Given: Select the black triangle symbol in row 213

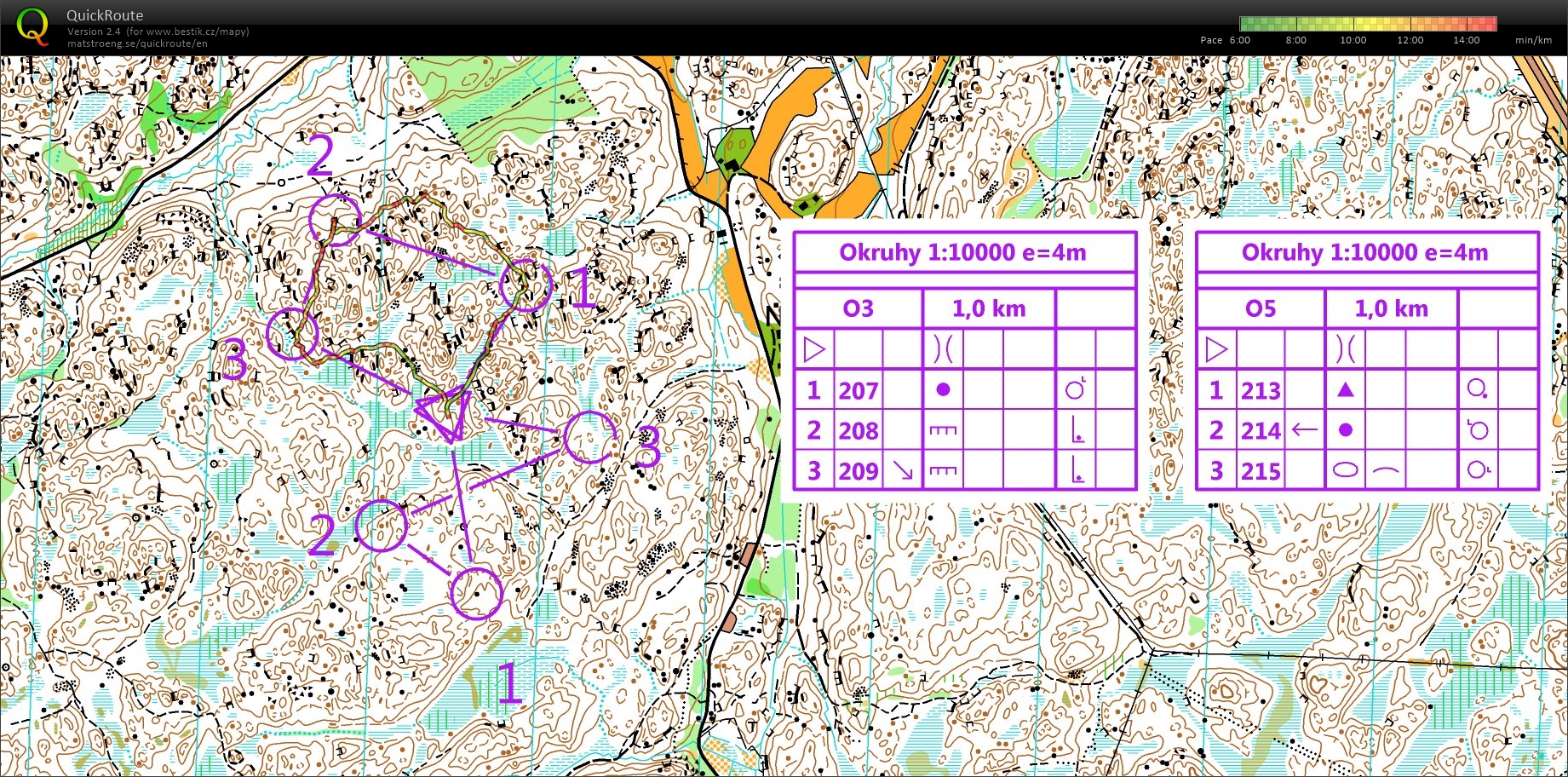Looking at the screenshot, I should pos(1346,389).
